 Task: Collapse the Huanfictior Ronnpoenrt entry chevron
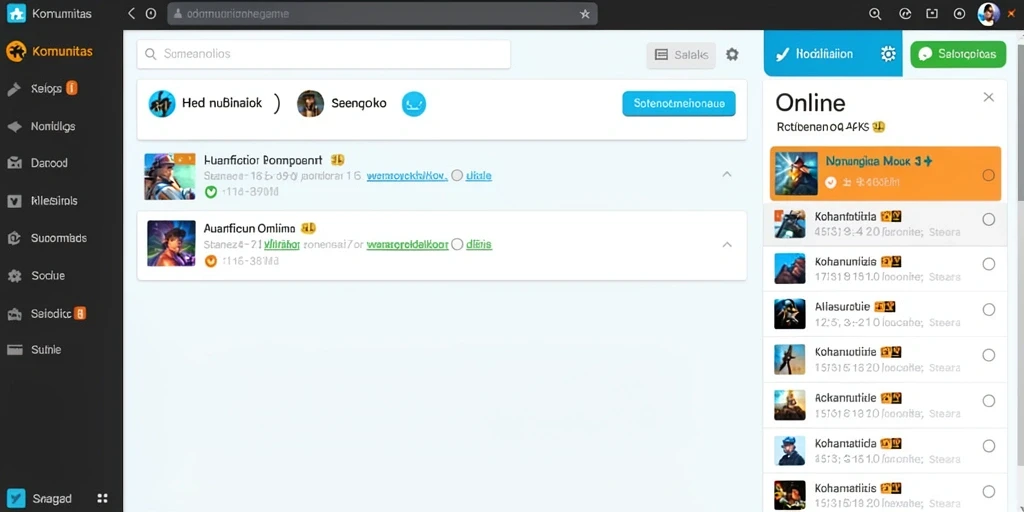click(x=727, y=174)
